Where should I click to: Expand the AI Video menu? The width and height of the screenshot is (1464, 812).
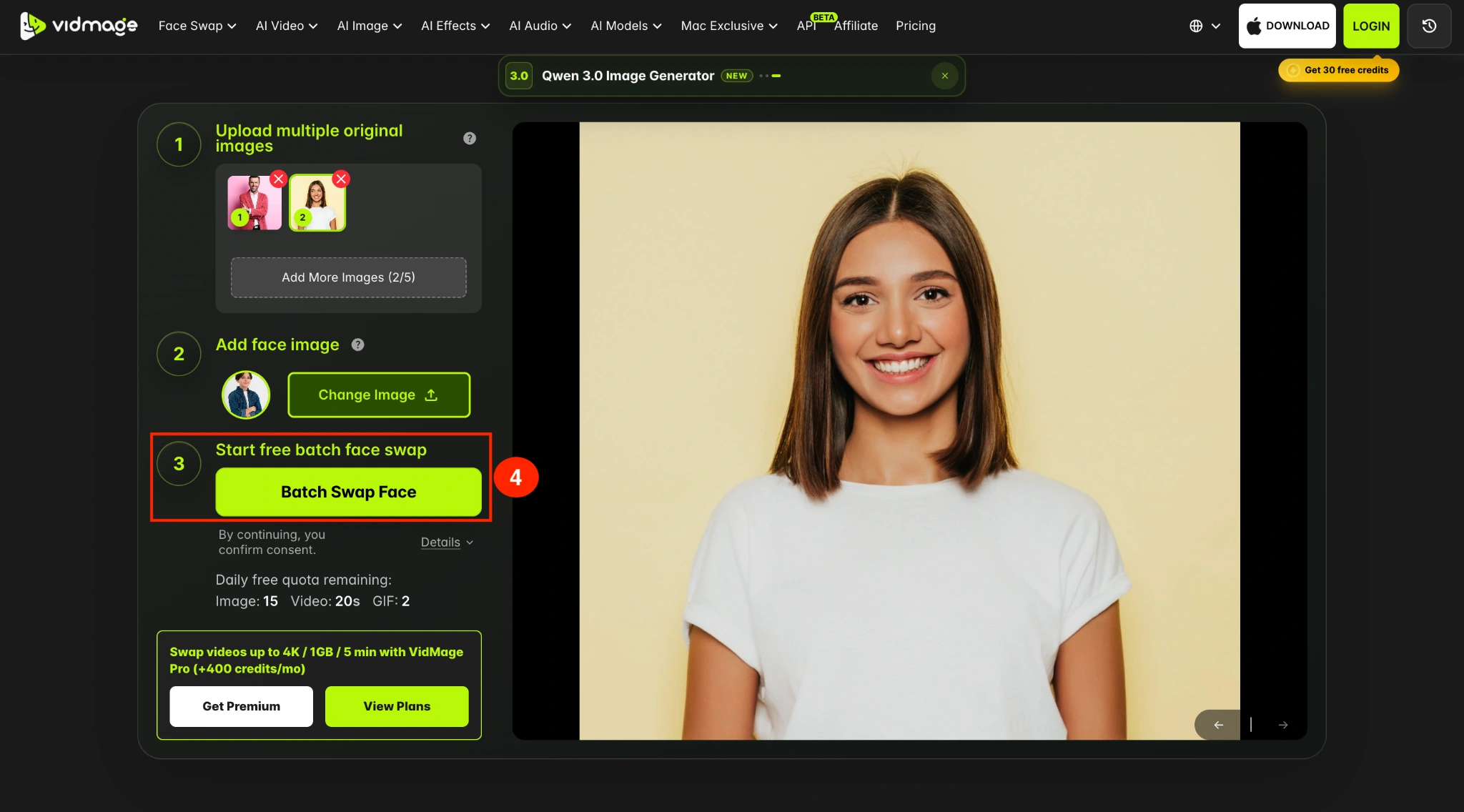[287, 26]
